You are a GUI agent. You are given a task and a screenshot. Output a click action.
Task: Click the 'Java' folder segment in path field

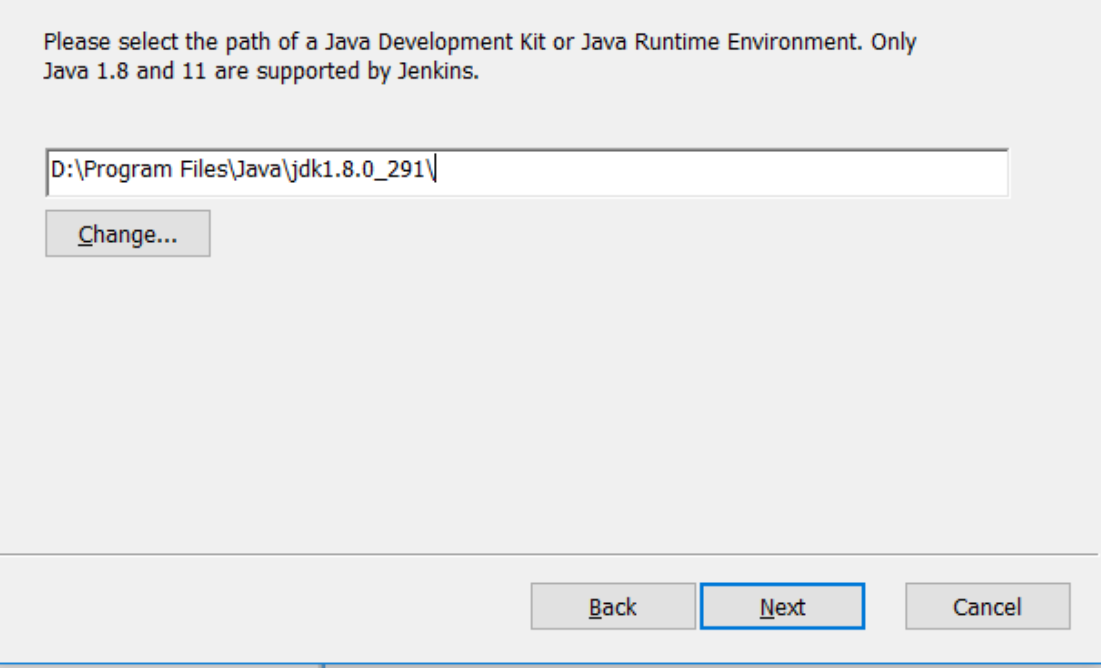[x=253, y=173]
